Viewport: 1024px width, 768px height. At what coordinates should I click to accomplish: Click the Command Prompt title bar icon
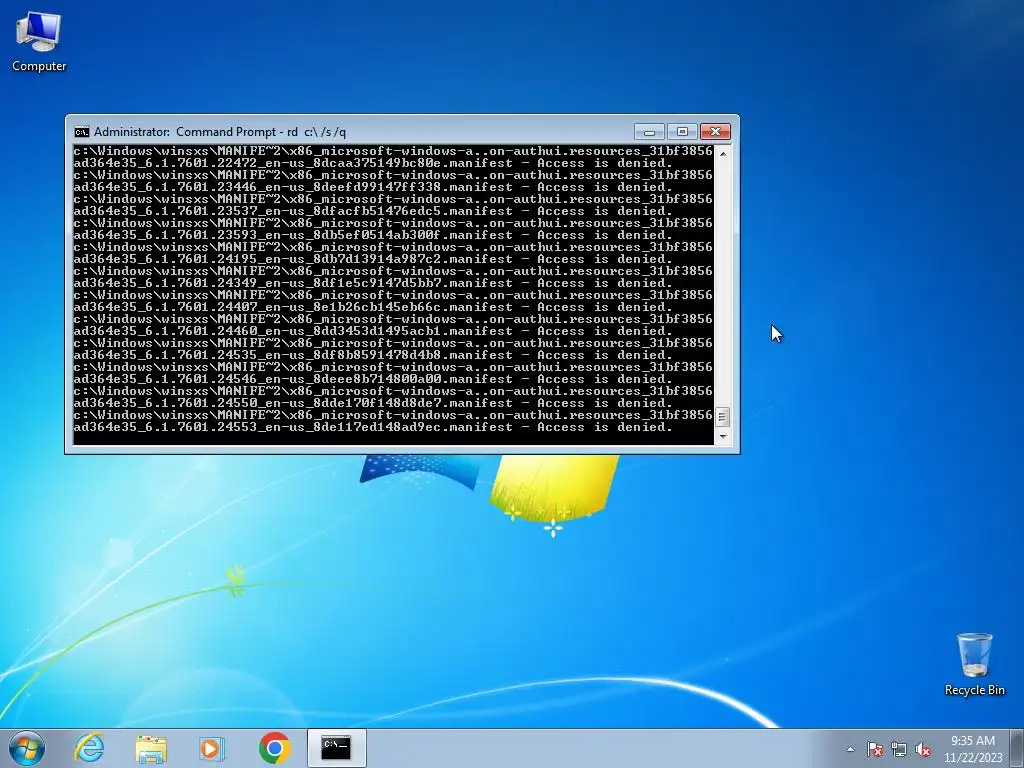pyautogui.click(x=82, y=132)
